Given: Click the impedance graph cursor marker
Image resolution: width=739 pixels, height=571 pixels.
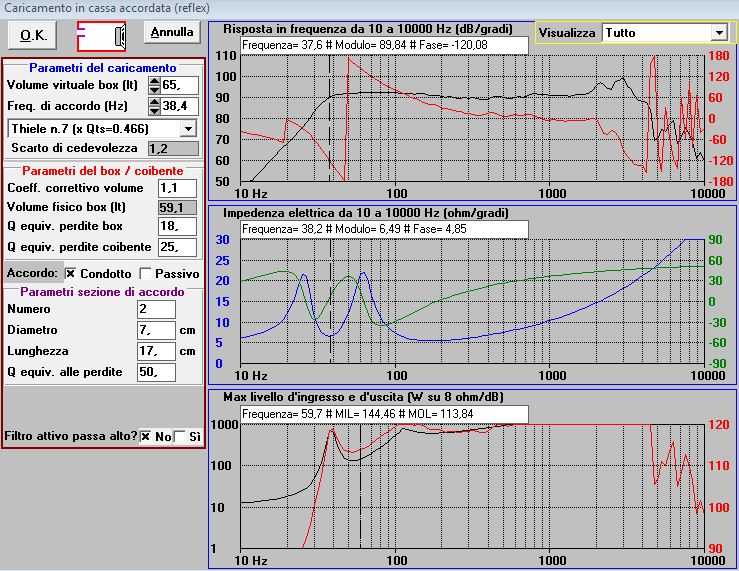Looking at the screenshot, I should [331, 301].
